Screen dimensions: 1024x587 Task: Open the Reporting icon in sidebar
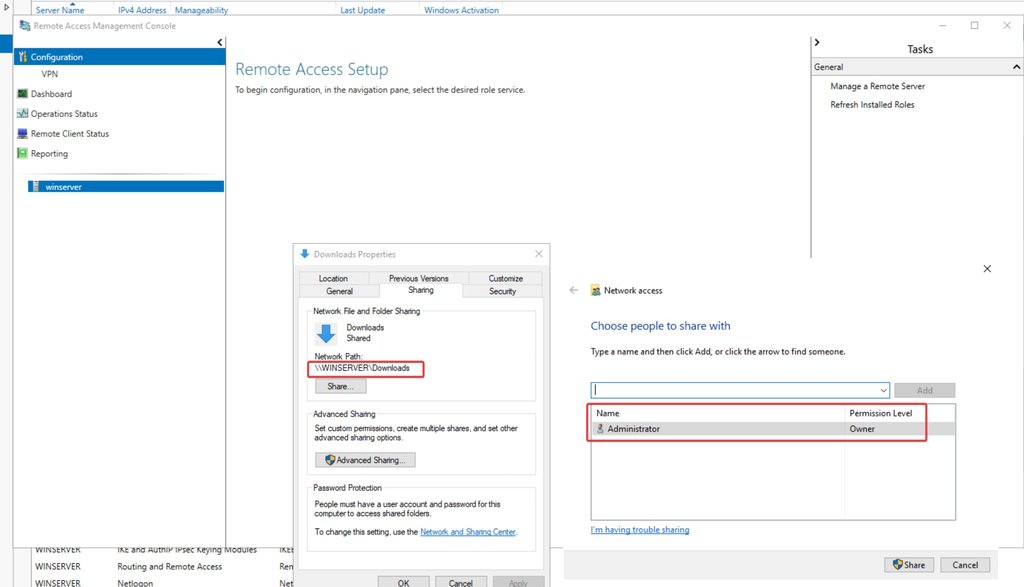[x=22, y=154]
